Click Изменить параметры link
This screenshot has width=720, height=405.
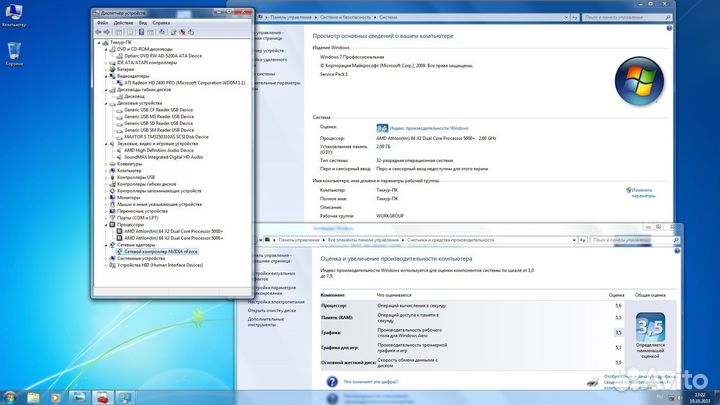point(643,193)
